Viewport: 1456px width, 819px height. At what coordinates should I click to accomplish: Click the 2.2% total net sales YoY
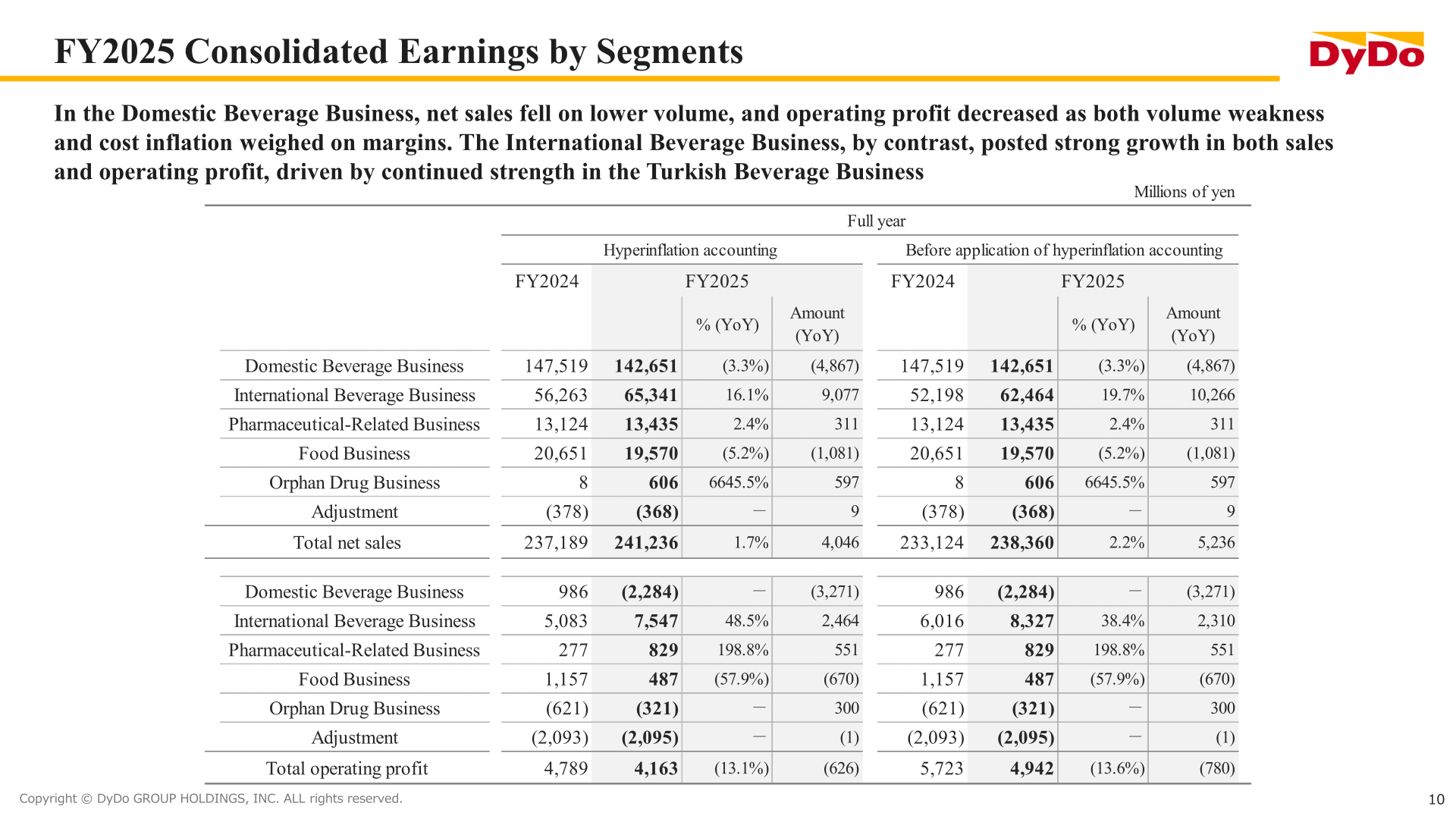(x=1127, y=543)
